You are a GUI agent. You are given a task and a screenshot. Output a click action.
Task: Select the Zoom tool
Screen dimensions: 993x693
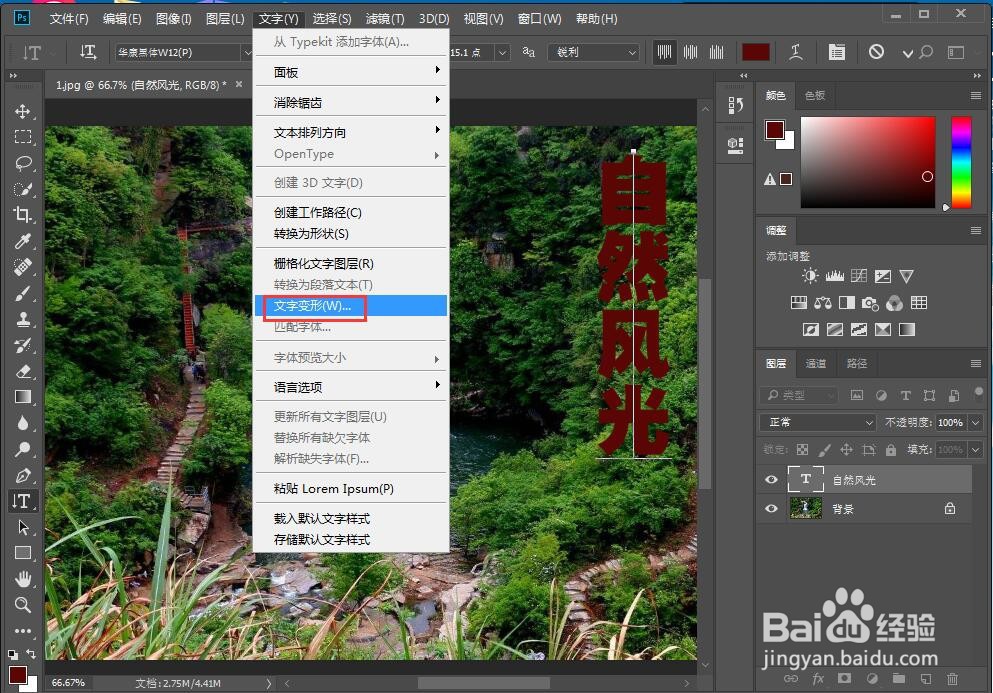pos(23,604)
